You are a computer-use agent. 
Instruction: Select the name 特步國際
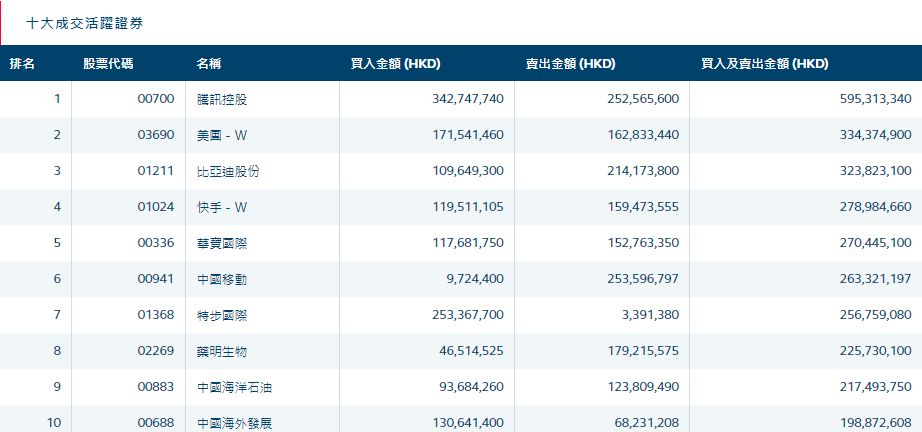222,315
